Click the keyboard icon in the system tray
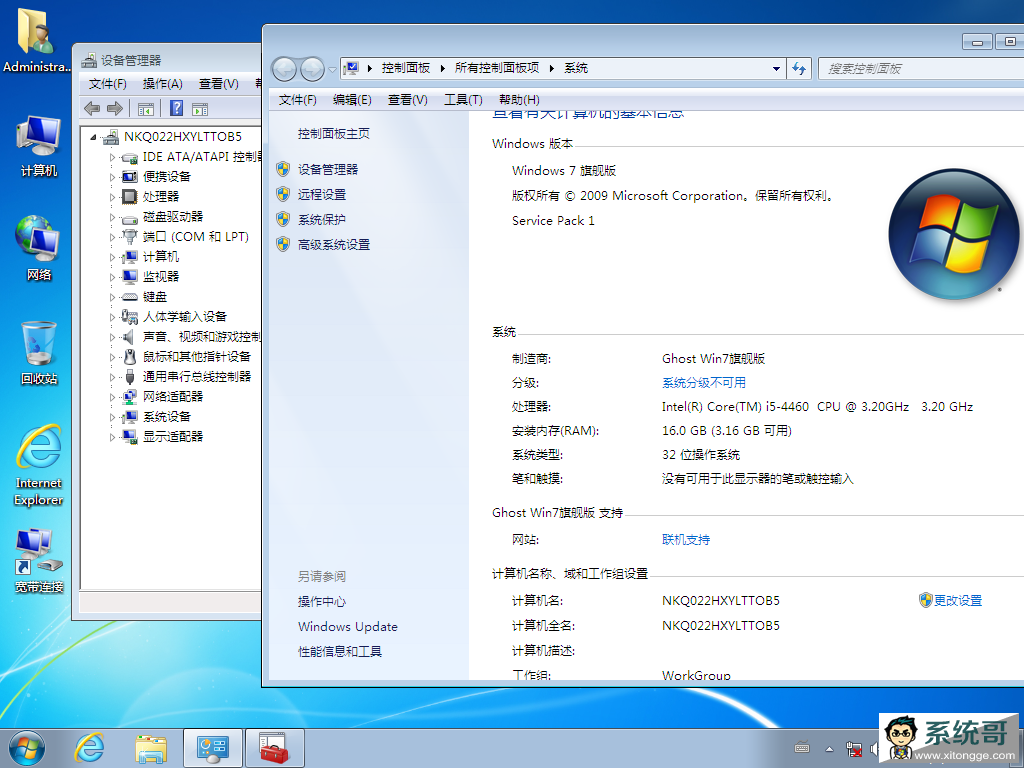The width and height of the screenshot is (1024, 768). (802, 748)
